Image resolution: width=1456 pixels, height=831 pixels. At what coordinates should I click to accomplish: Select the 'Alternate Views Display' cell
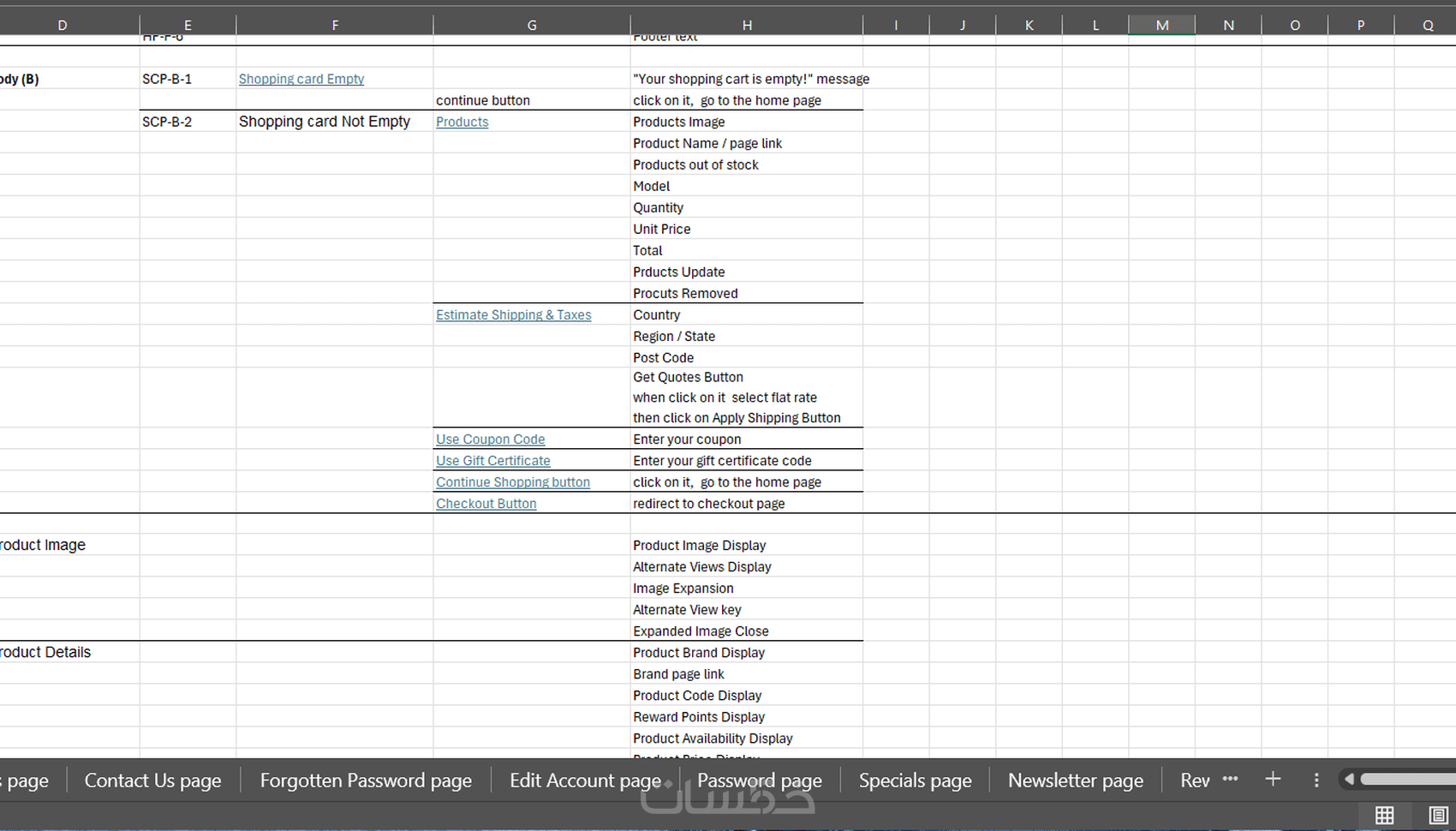pyautogui.click(x=747, y=566)
